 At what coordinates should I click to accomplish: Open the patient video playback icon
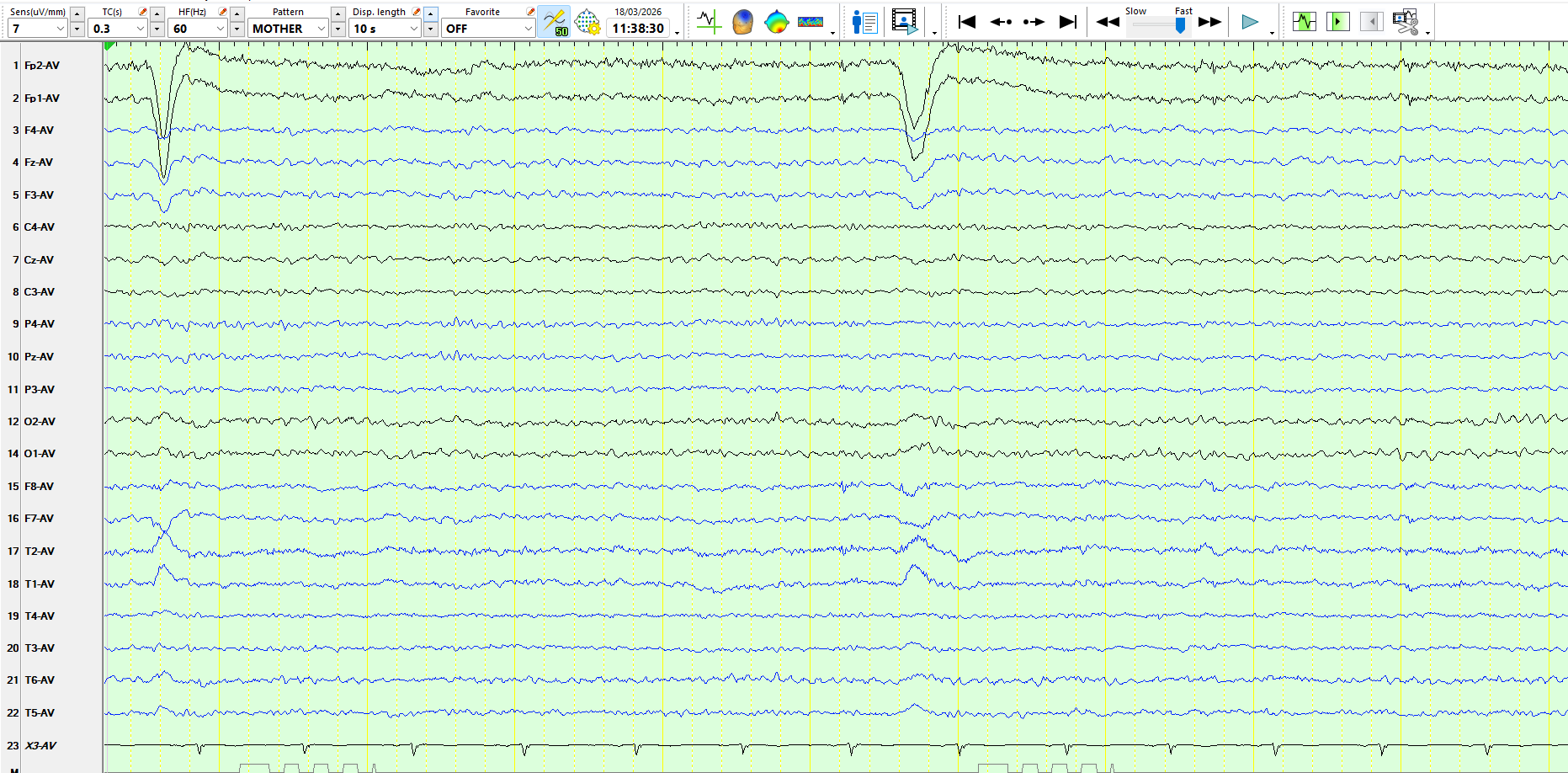pos(905,22)
